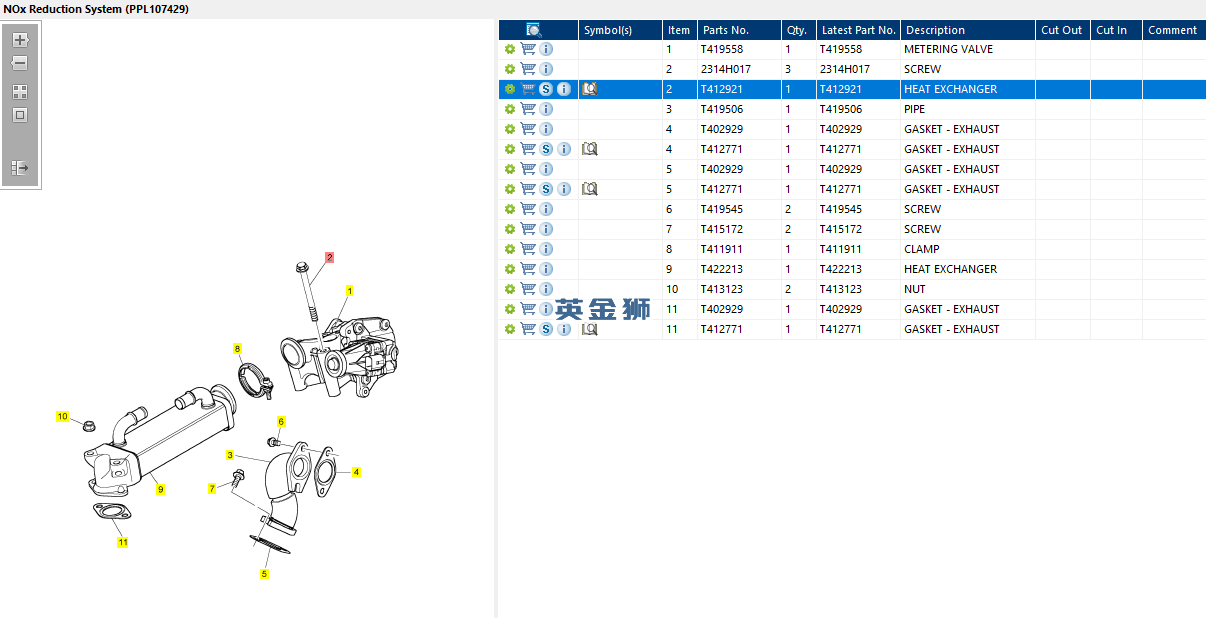
Task: Click the S icon on selected T412921 row
Action: pyautogui.click(x=546, y=89)
